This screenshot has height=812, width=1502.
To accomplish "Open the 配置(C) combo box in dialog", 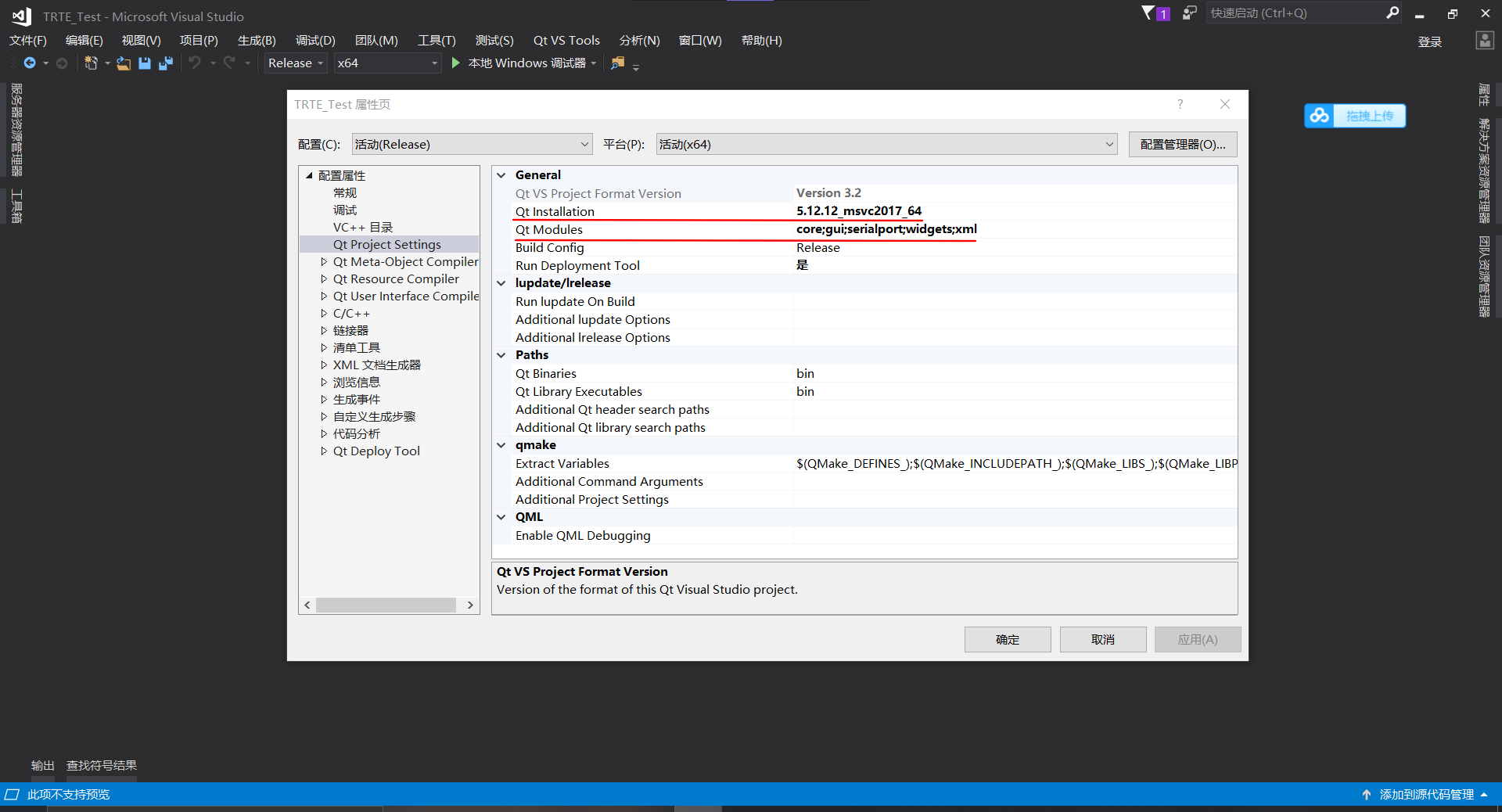I will (472, 144).
